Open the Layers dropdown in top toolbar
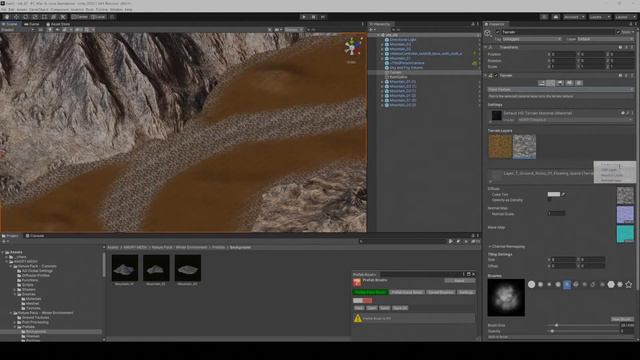Image resolution: width=640 pixels, height=360 pixels. tap(599, 17)
